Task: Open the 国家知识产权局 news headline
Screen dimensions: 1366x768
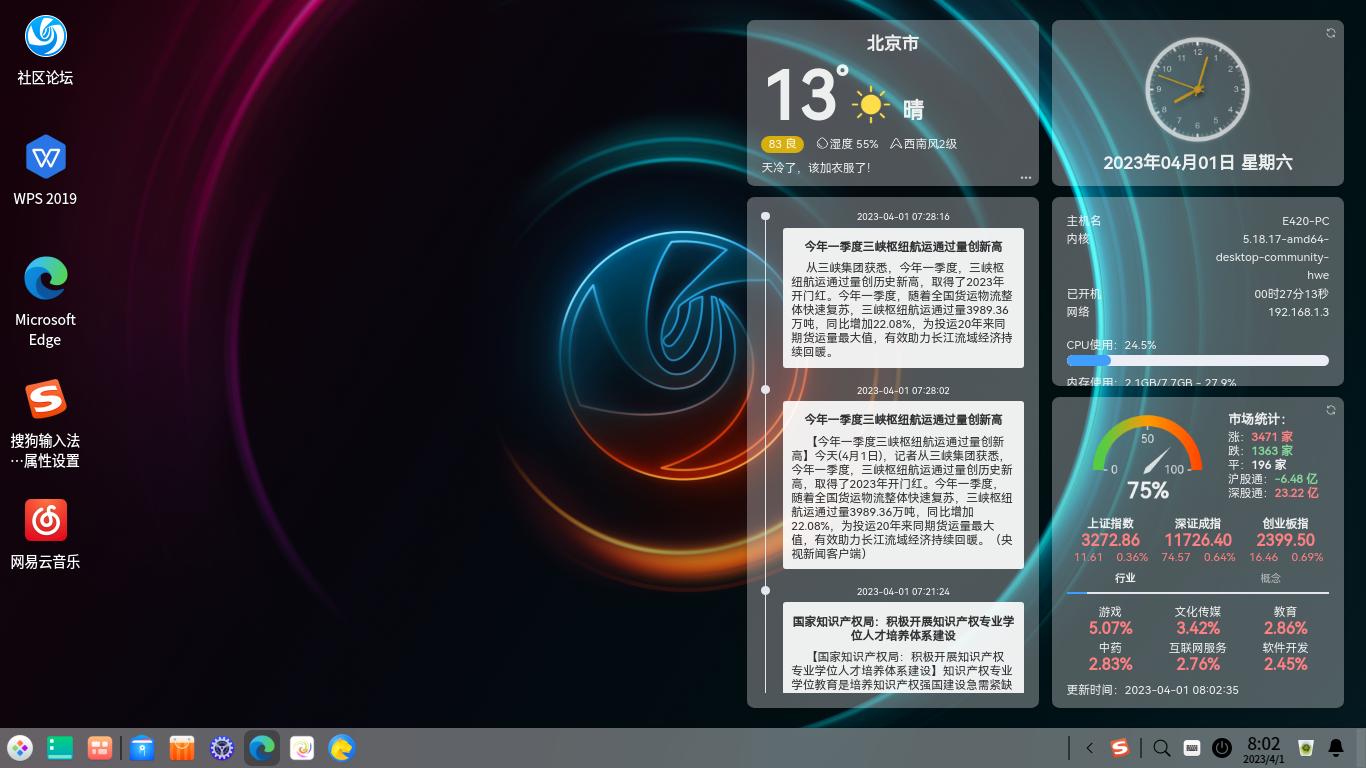Action: pos(903,628)
